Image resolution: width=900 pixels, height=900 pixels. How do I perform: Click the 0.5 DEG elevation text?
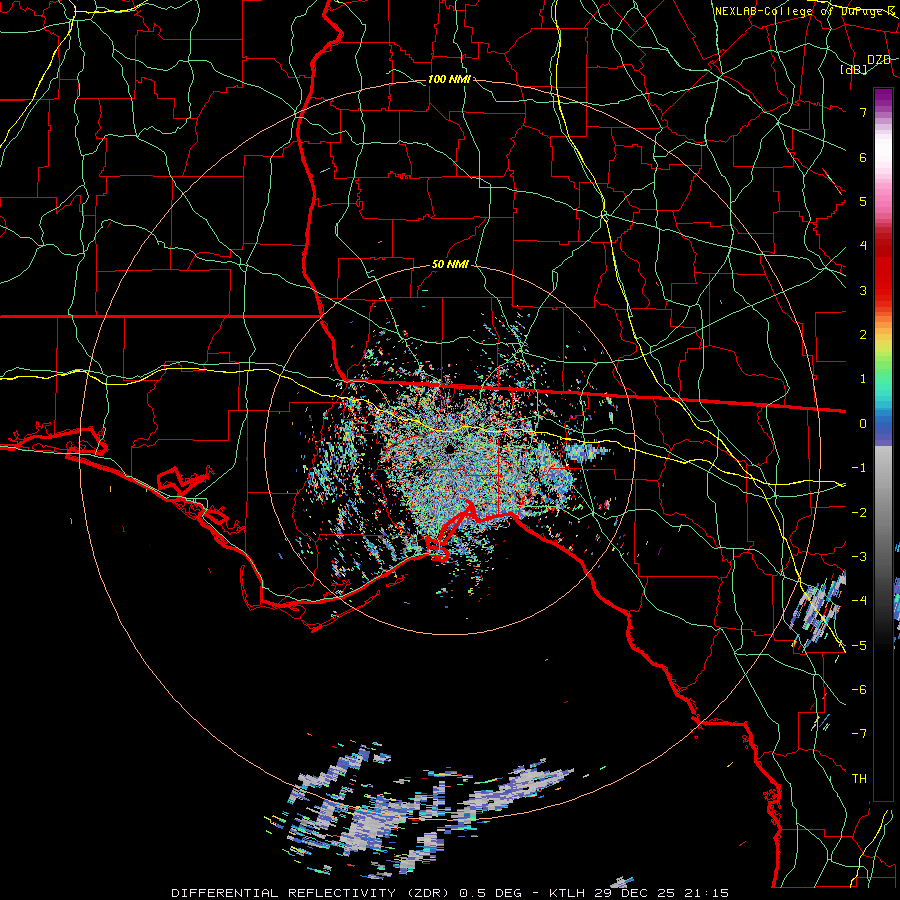click(x=490, y=893)
